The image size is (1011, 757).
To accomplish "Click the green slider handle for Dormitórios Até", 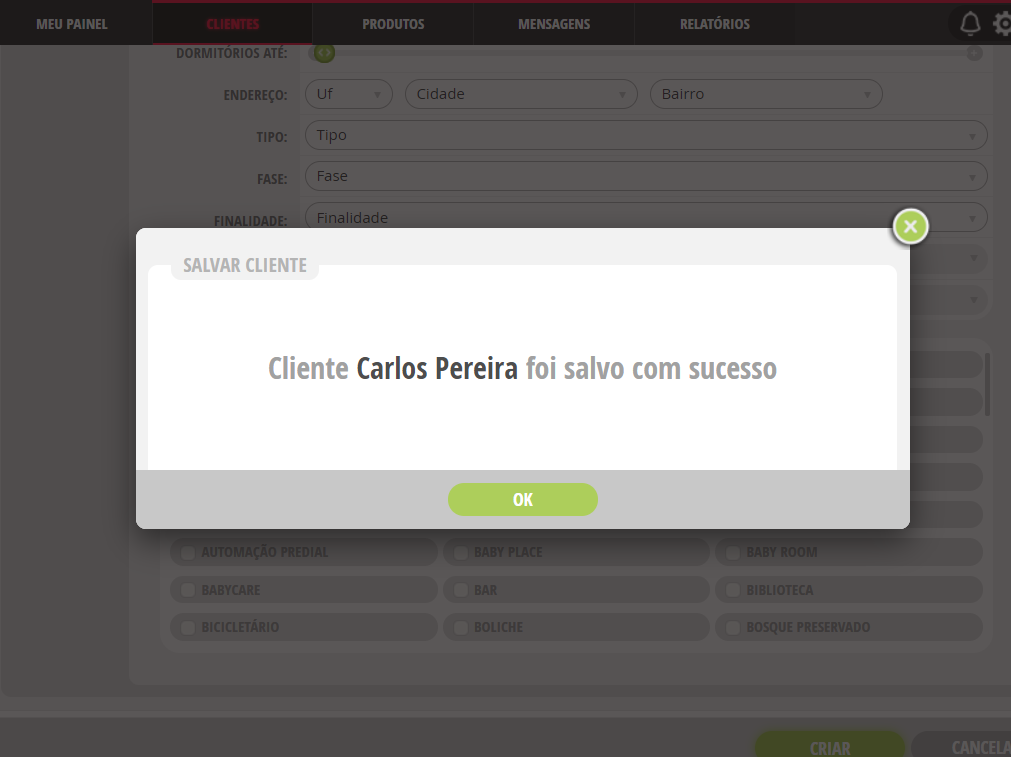I will click(324, 52).
